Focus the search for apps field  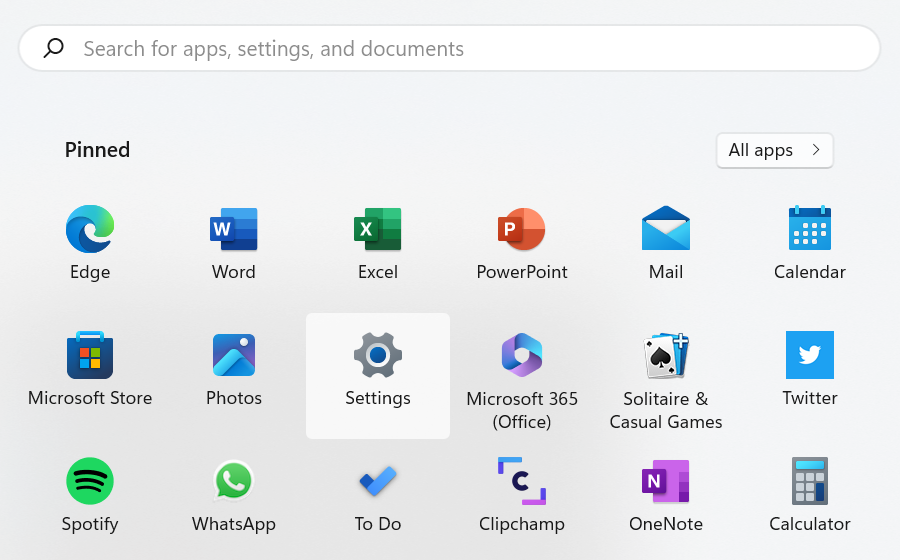pyautogui.click(x=449, y=48)
